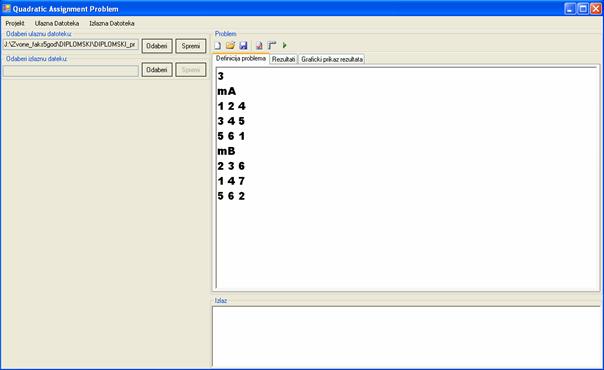Click the hammer build icon in the Problem toolbar
Screen dimensions: 604x370
click(x=272, y=46)
